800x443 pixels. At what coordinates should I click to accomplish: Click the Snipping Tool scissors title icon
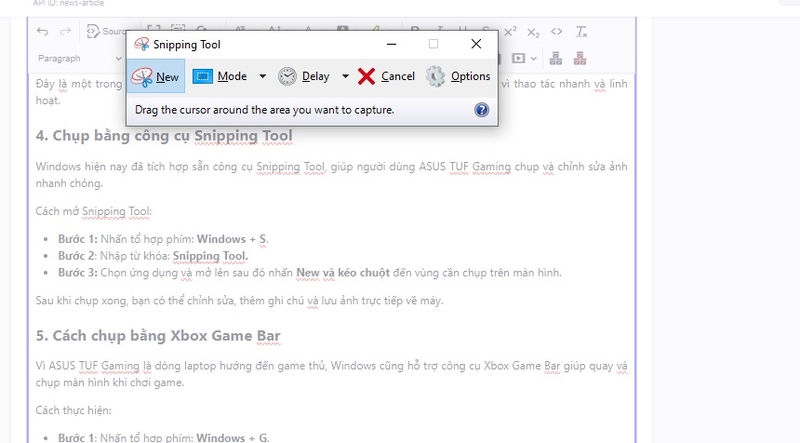[142, 44]
